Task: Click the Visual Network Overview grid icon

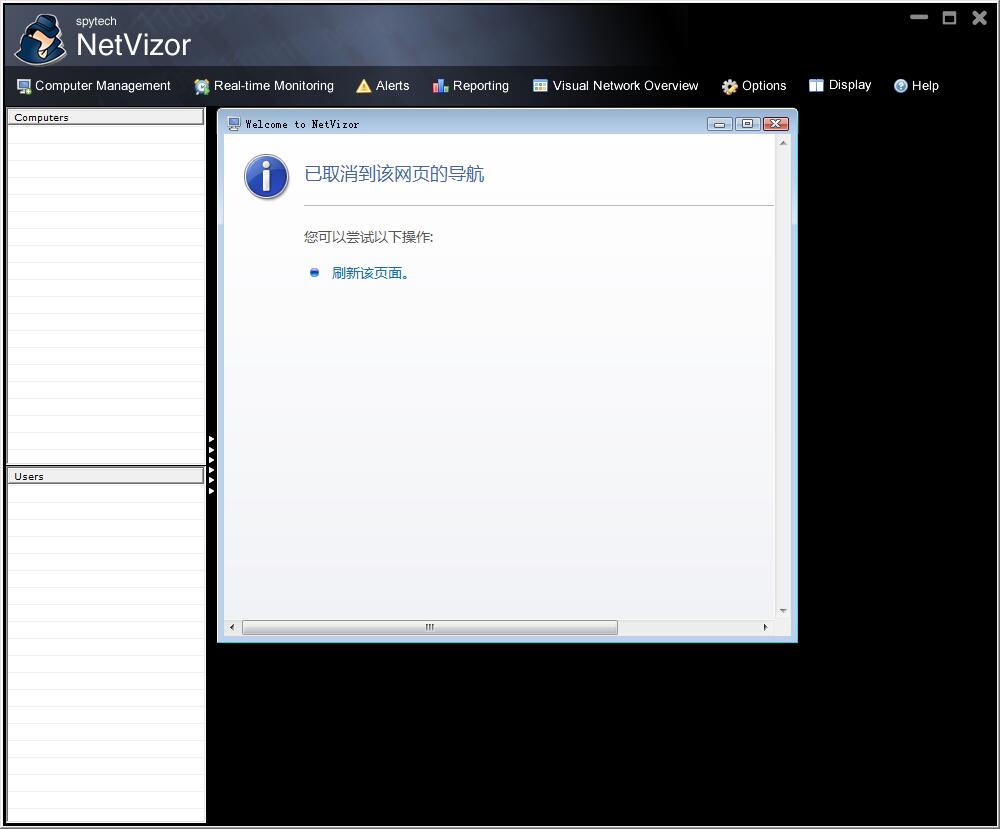Action: [538, 86]
